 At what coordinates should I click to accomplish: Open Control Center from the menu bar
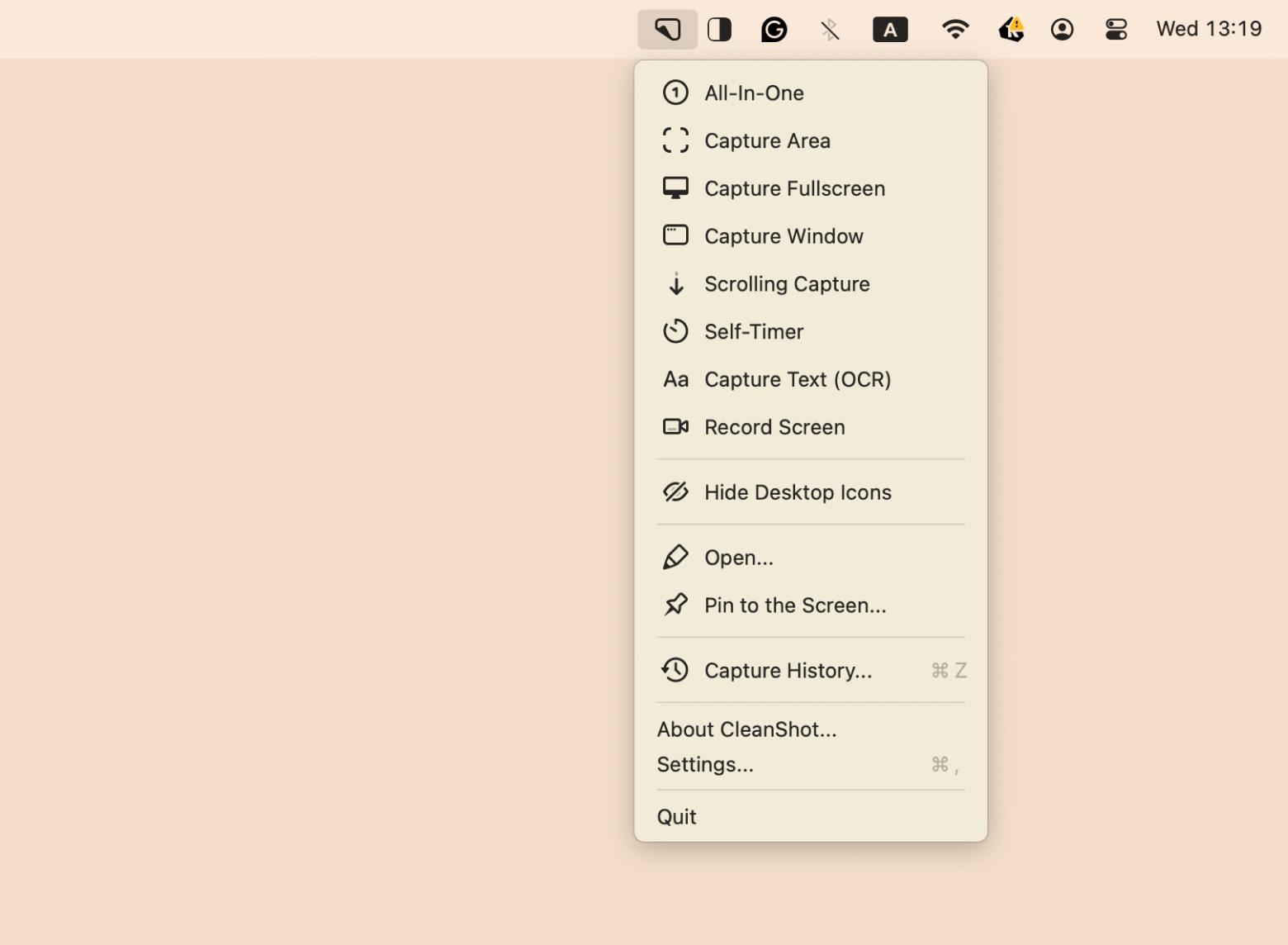coord(1115,30)
